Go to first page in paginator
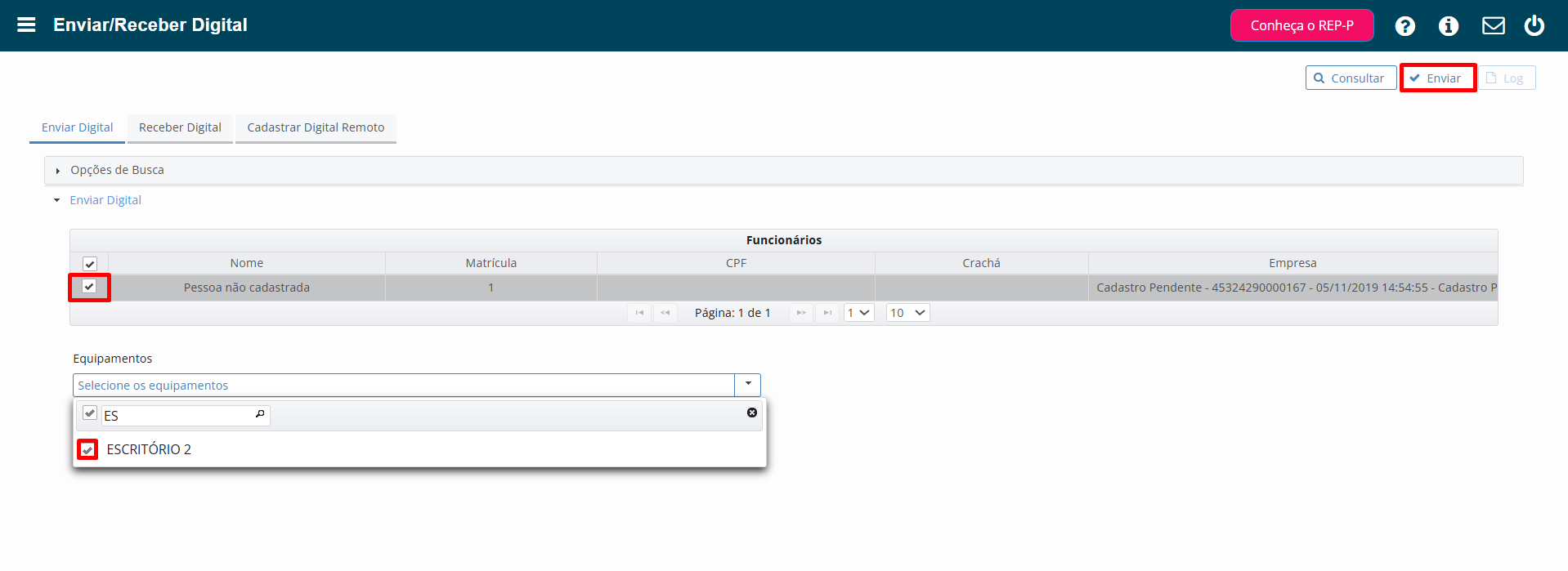This screenshot has height=571, width=1568. 639,313
